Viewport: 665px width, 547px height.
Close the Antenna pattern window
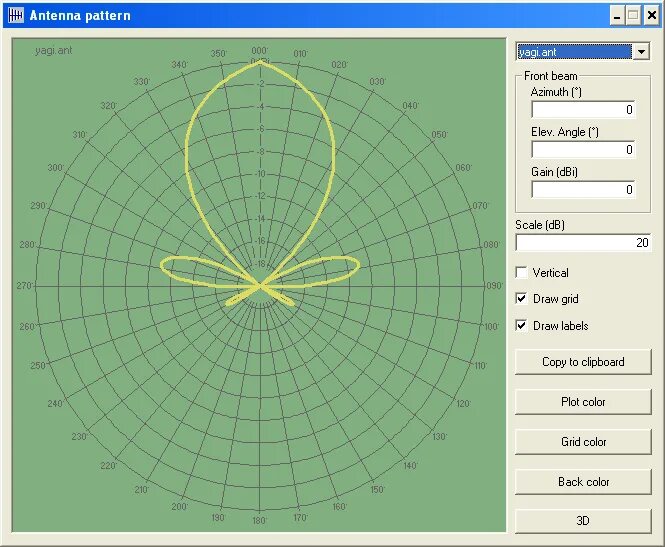tap(651, 16)
